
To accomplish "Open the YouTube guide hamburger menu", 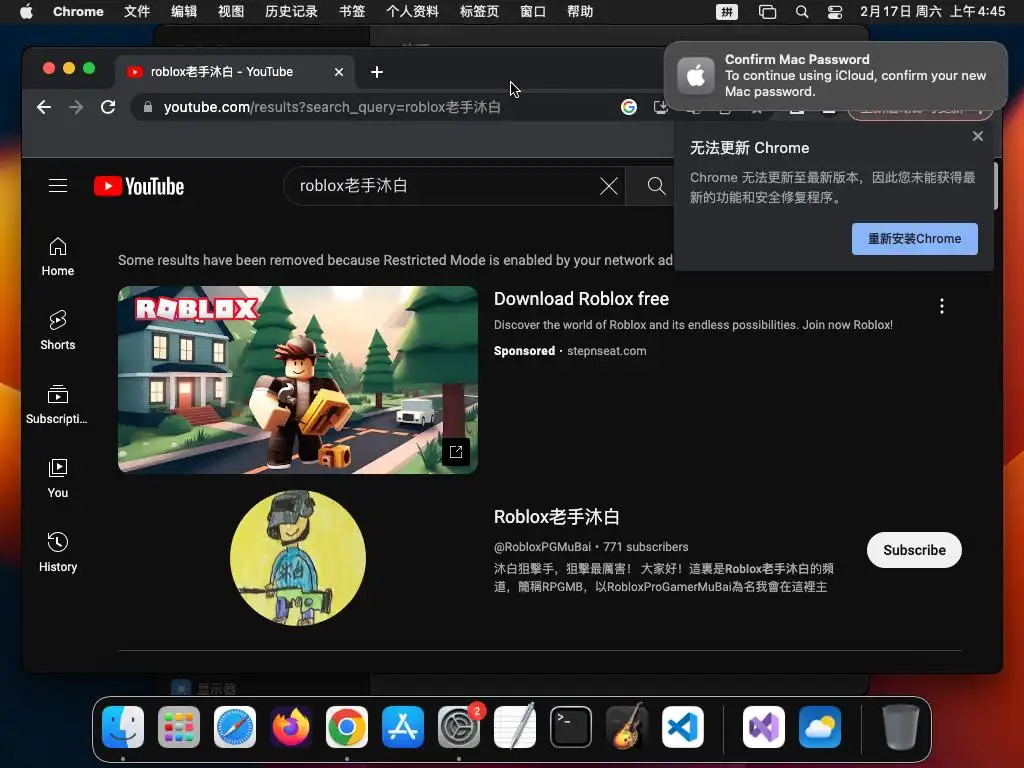I will [x=58, y=186].
